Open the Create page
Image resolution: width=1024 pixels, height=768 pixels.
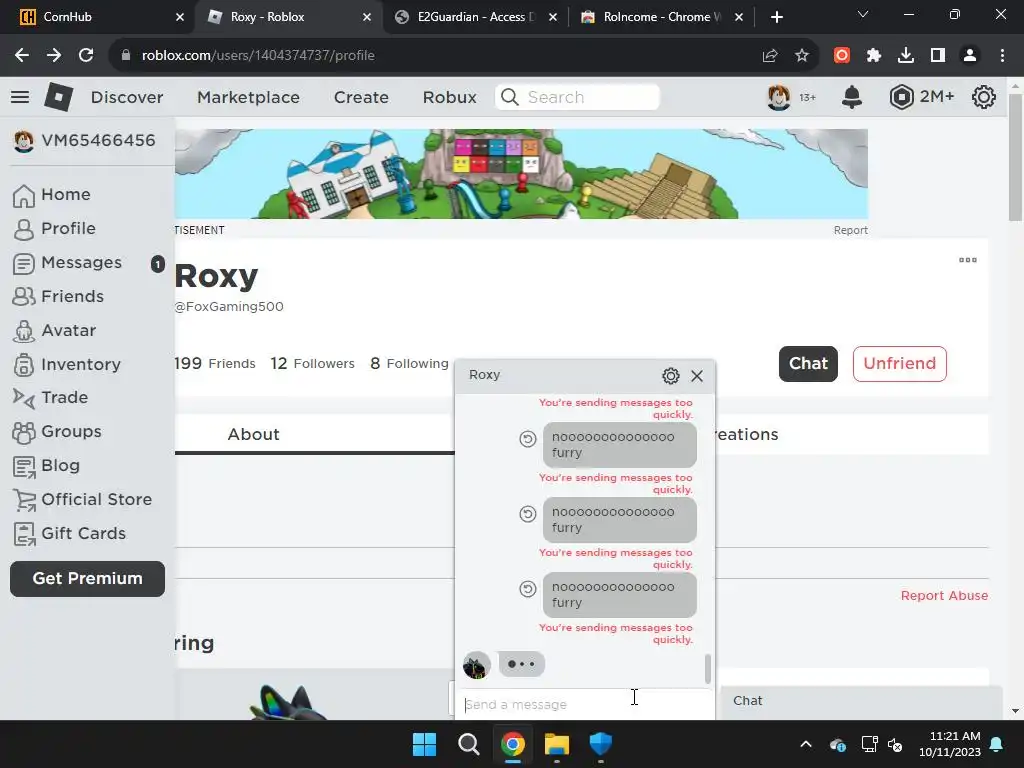point(361,97)
